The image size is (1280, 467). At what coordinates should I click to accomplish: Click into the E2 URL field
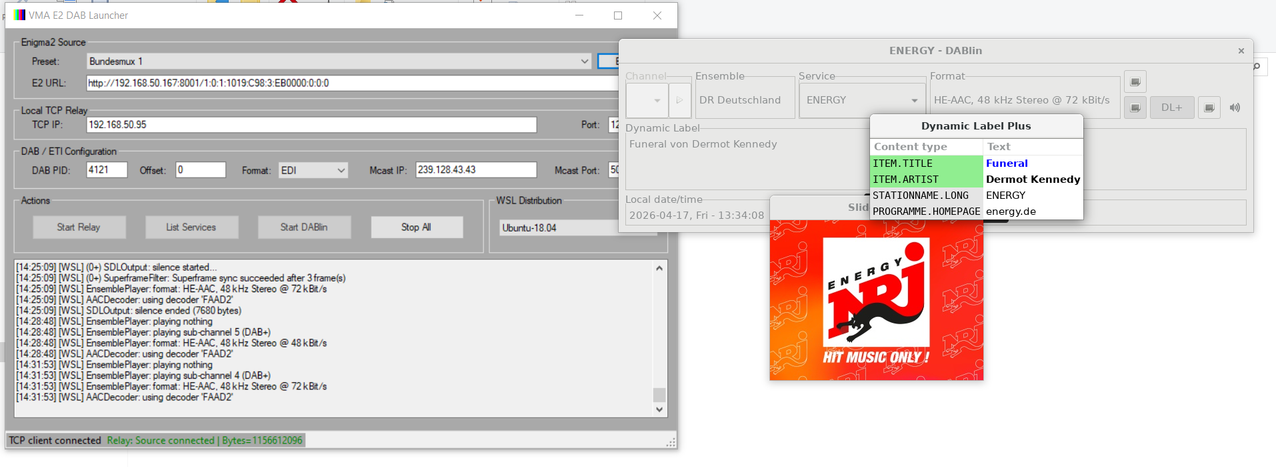coord(353,83)
